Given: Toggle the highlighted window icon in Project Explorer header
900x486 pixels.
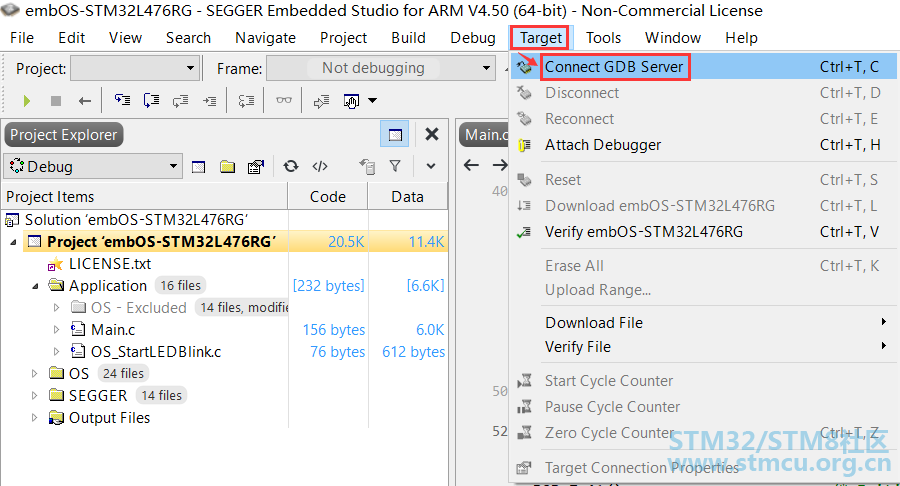Looking at the screenshot, I should (395, 135).
